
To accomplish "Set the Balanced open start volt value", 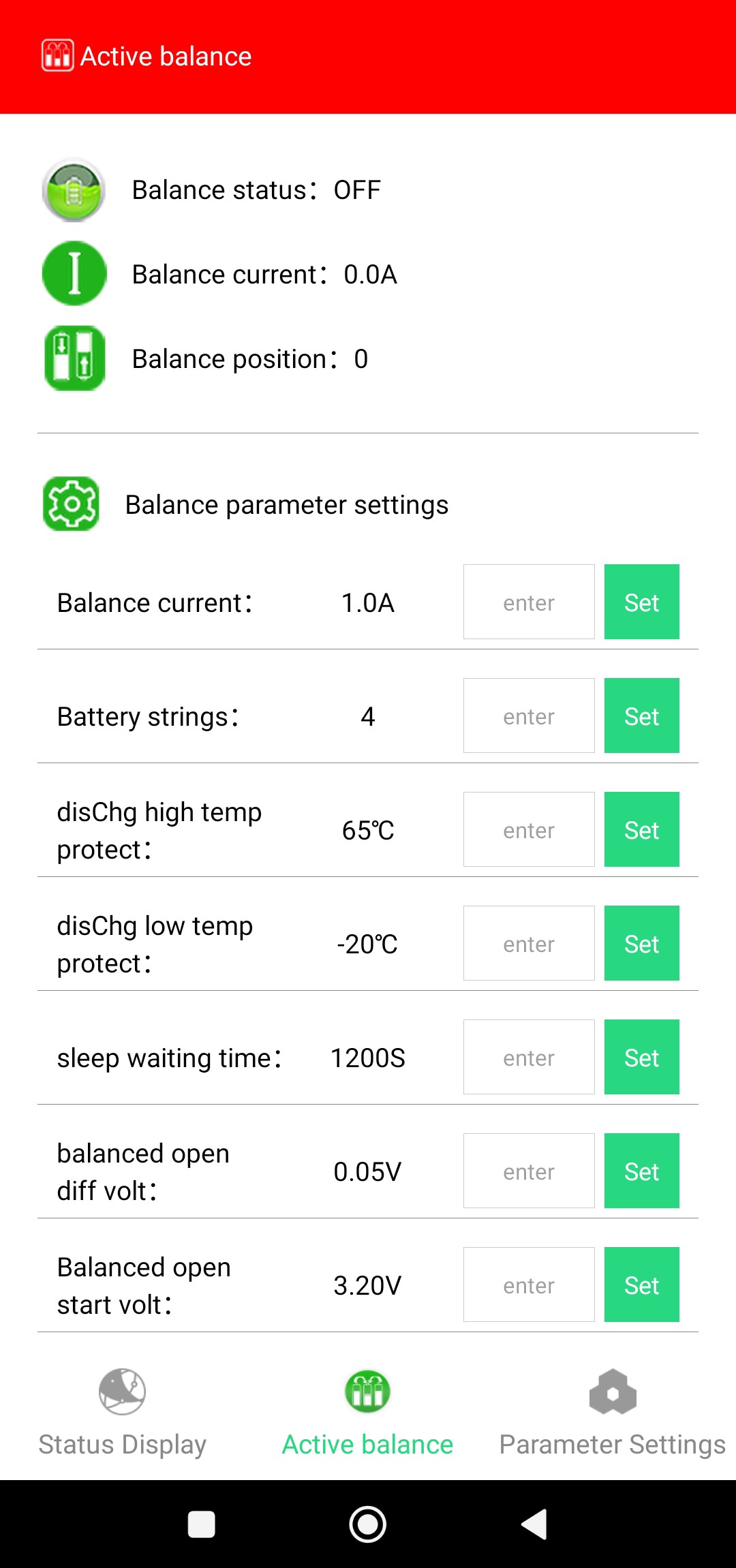I will pyautogui.click(x=641, y=1285).
